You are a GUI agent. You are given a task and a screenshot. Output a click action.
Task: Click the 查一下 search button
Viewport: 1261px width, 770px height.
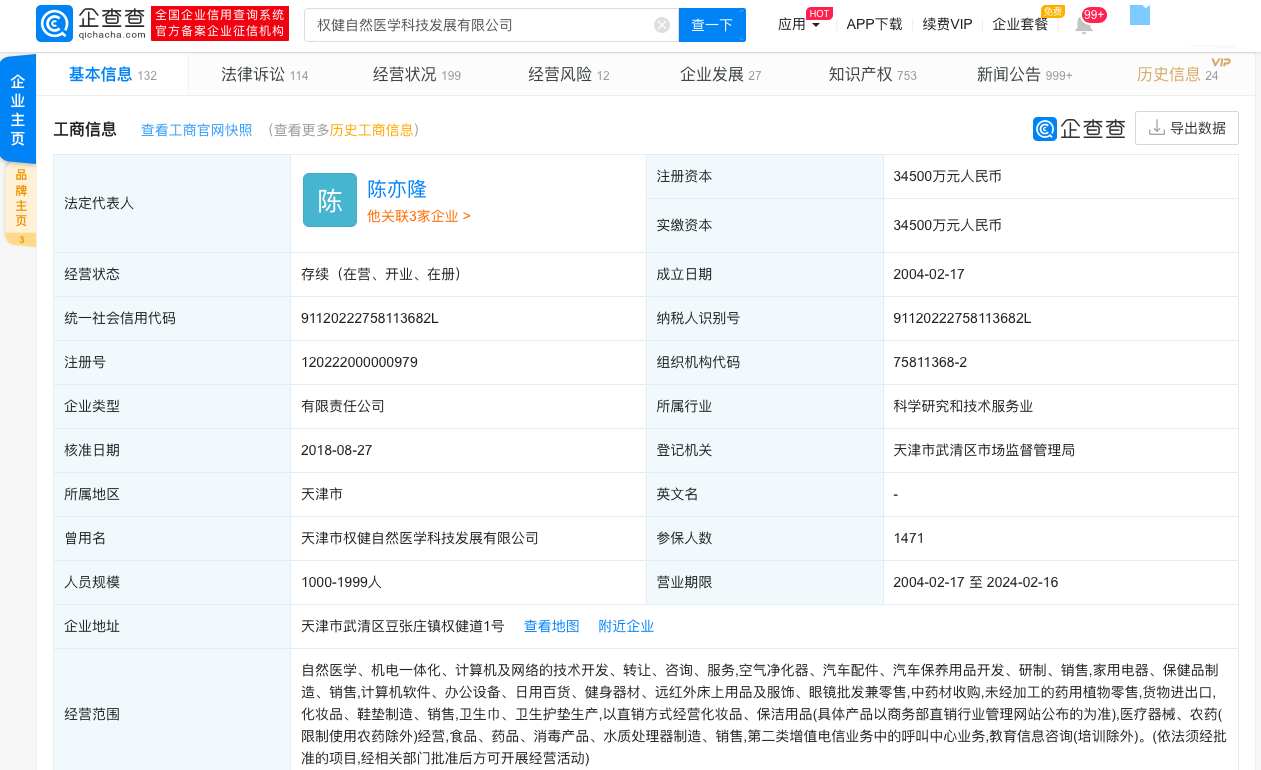click(x=712, y=25)
